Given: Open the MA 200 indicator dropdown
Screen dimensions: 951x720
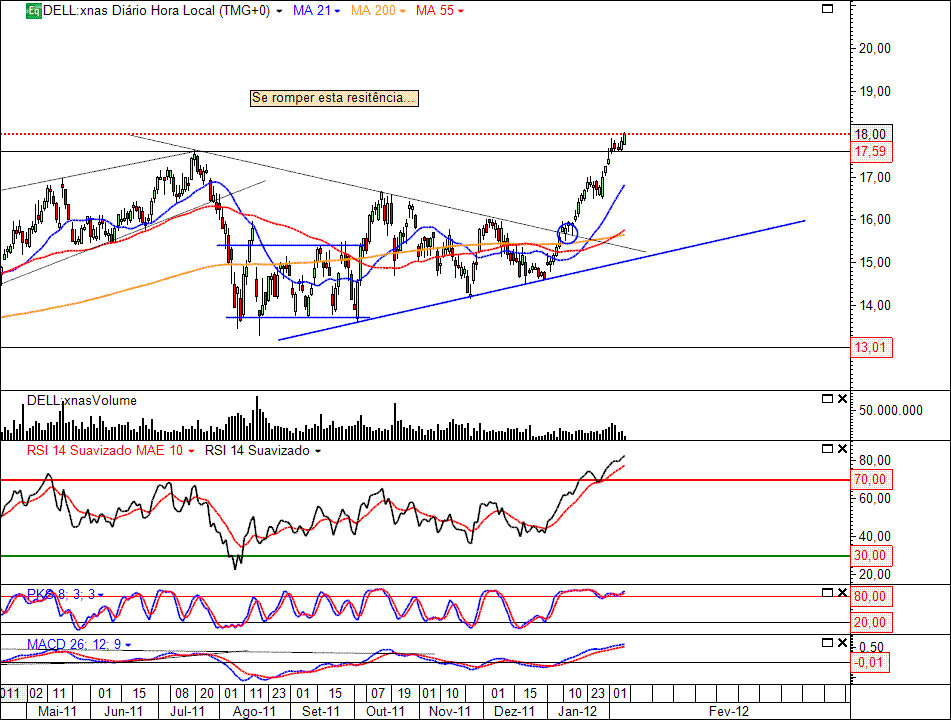Looking at the screenshot, I should point(402,12).
